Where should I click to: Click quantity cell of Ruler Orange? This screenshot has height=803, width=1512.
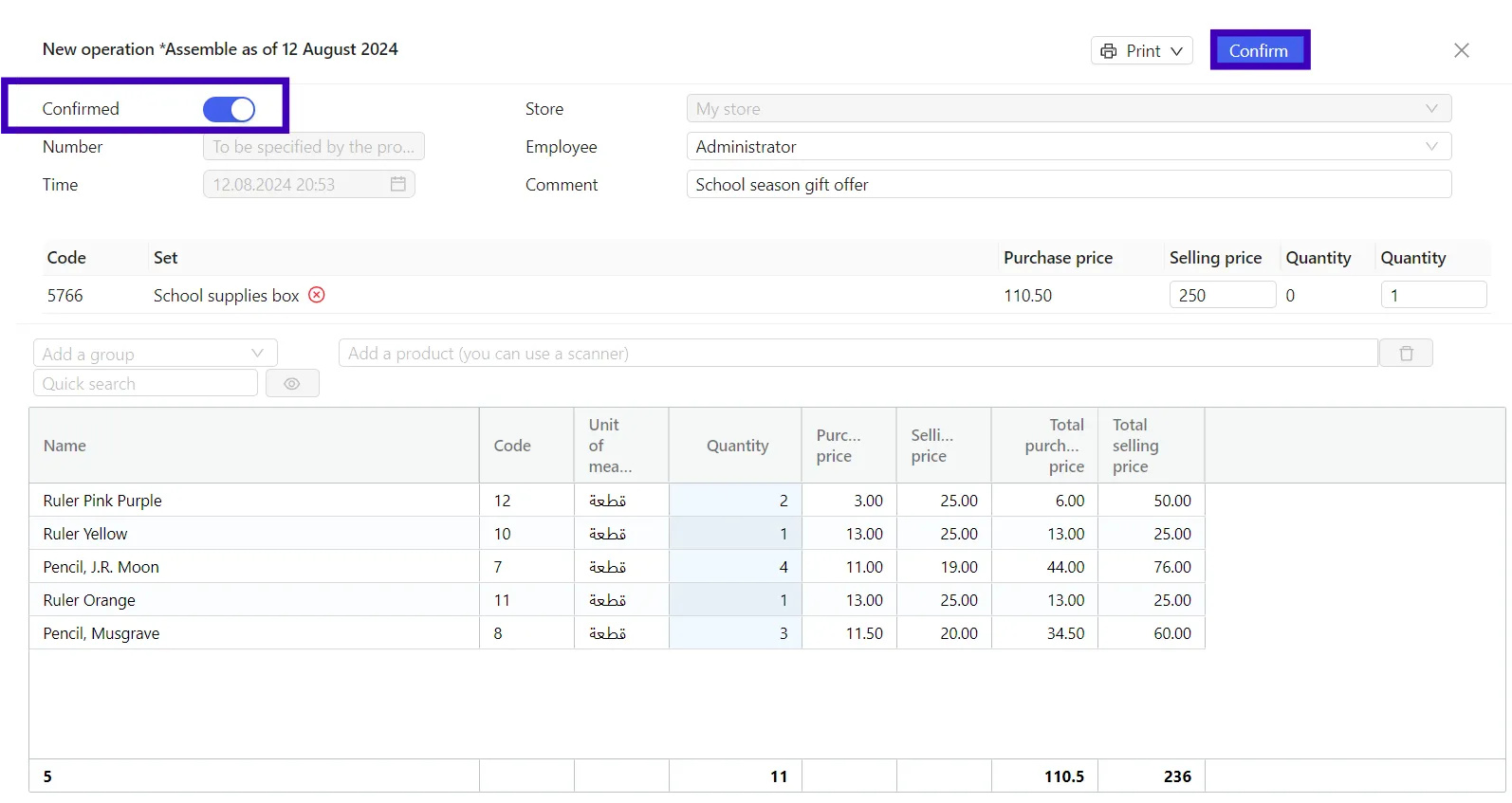(x=735, y=600)
